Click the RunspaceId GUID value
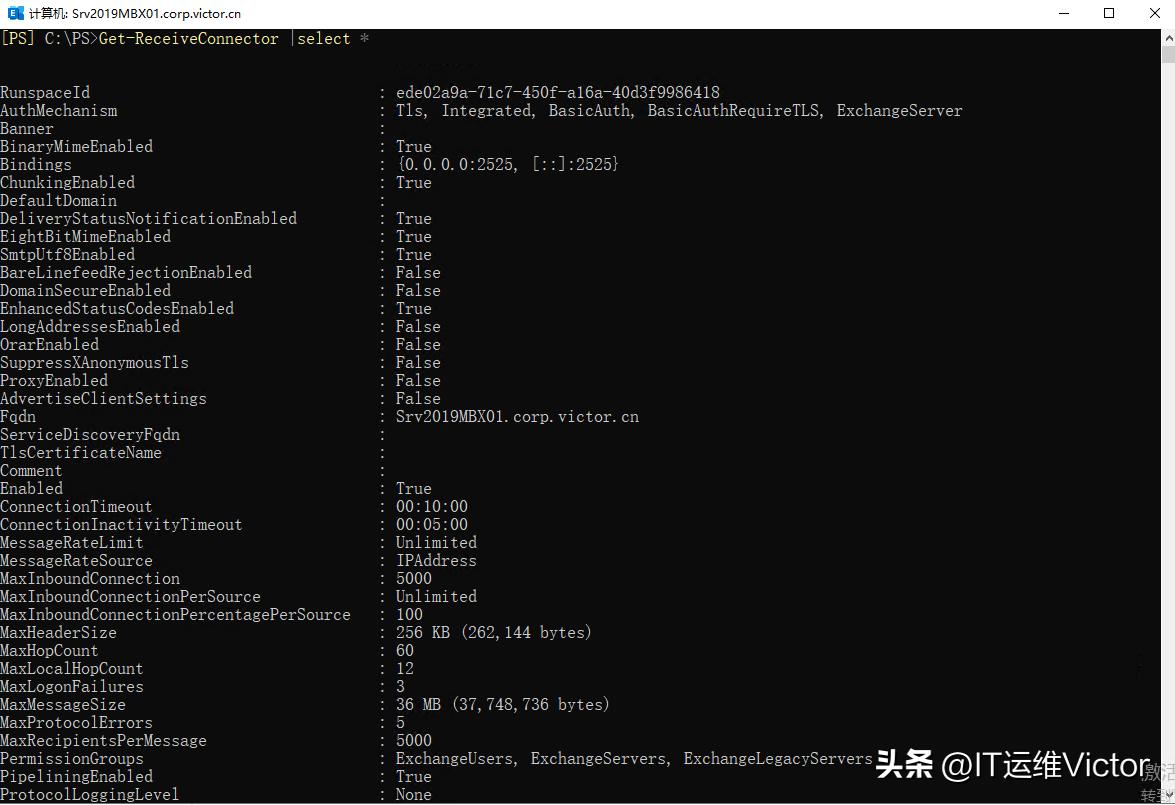1175x805 pixels. [557, 92]
